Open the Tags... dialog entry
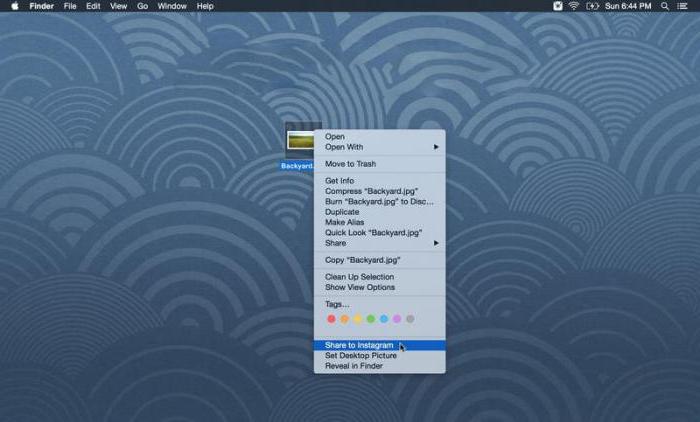 [379, 304]
